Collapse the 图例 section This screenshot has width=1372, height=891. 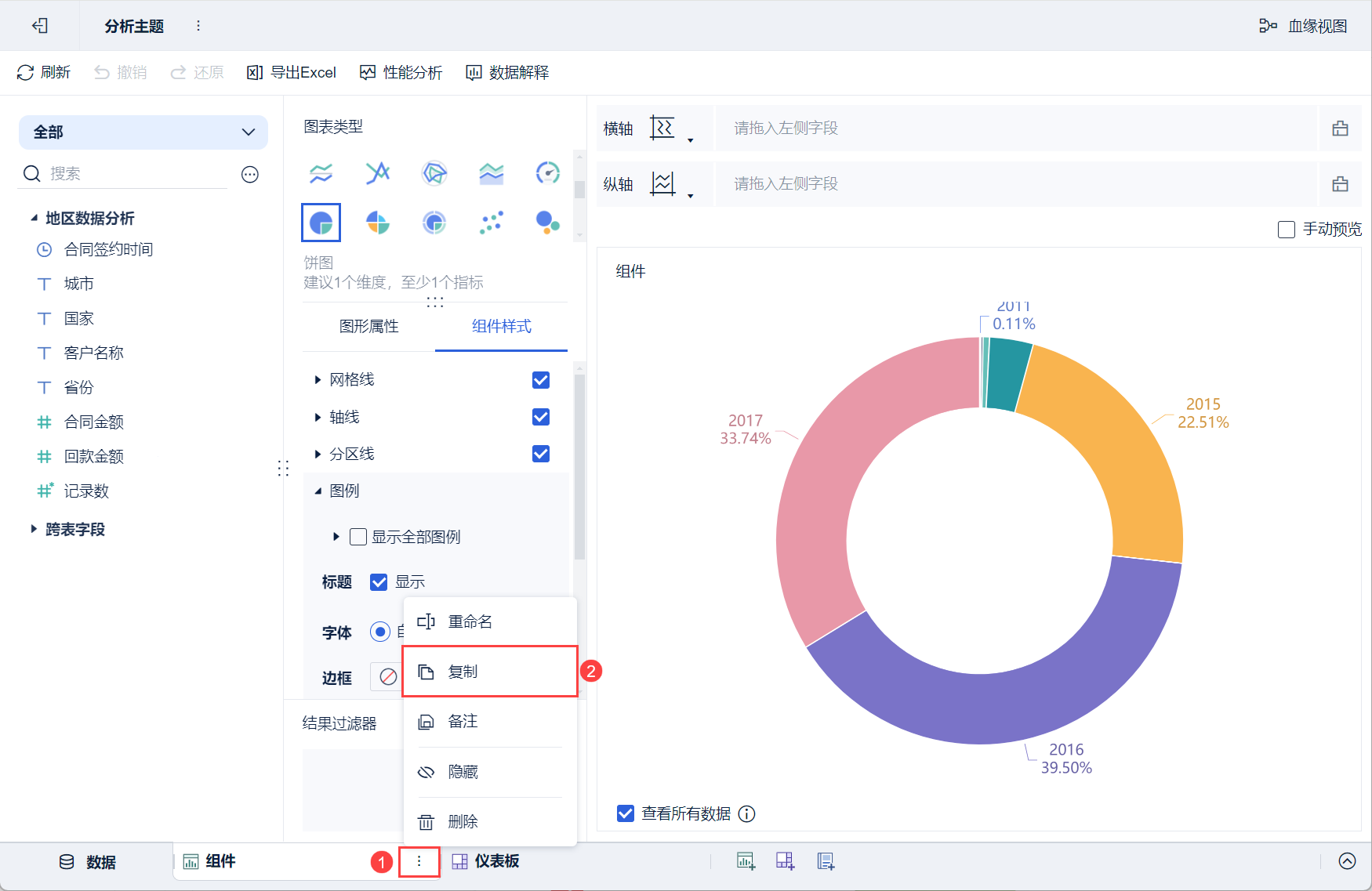point(318,491)
